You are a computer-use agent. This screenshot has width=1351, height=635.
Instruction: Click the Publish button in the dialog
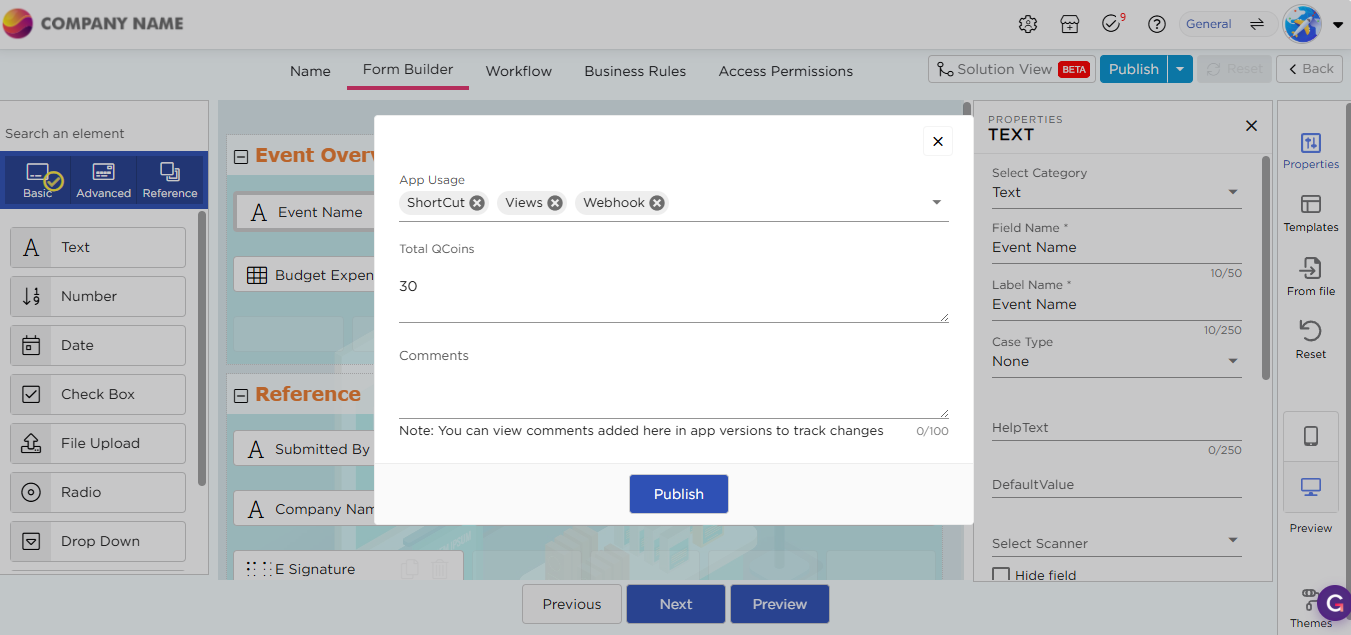tap(678, 494)
